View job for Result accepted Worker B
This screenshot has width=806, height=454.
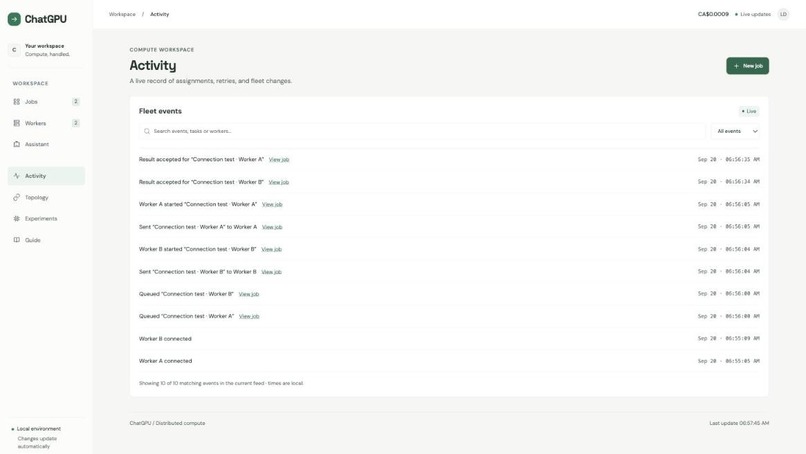pyautogui.click(x=279, y=182)
